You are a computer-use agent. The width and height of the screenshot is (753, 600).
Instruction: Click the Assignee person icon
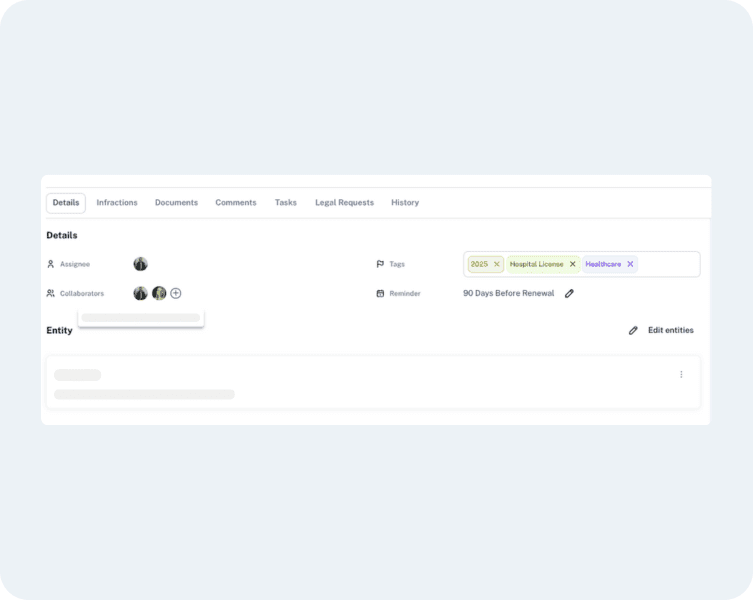coord(50,264)
